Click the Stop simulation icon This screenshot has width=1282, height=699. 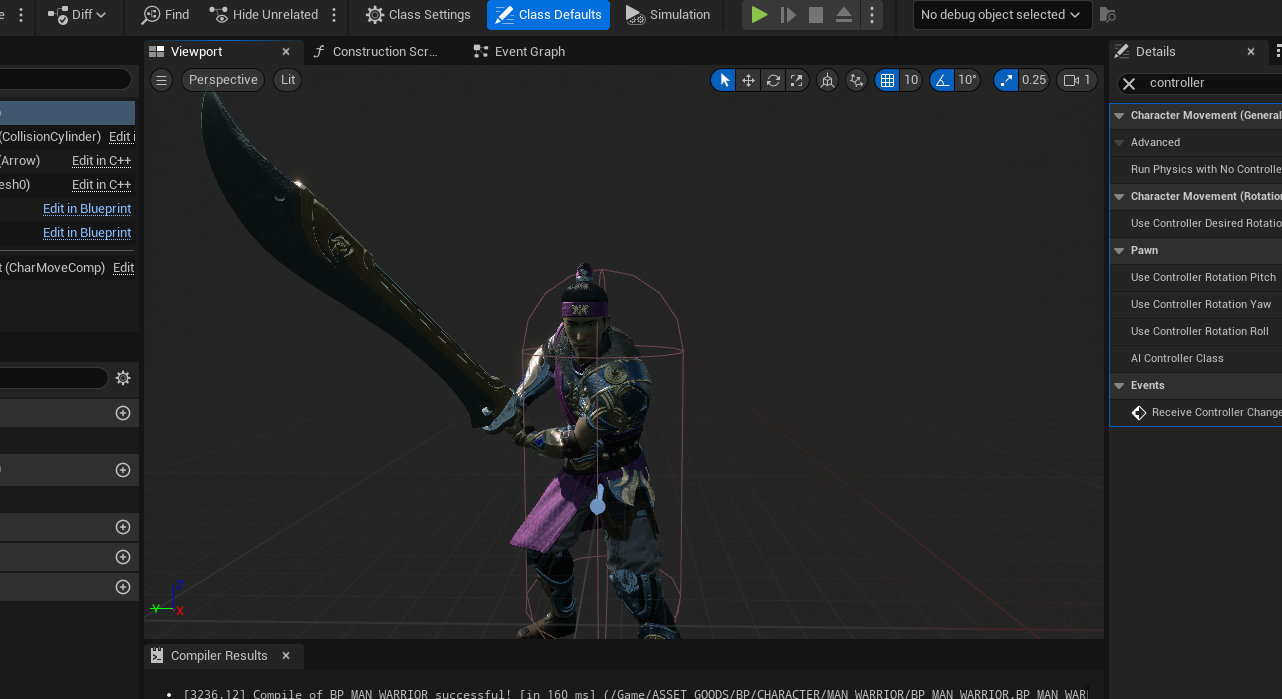point(816,15)
